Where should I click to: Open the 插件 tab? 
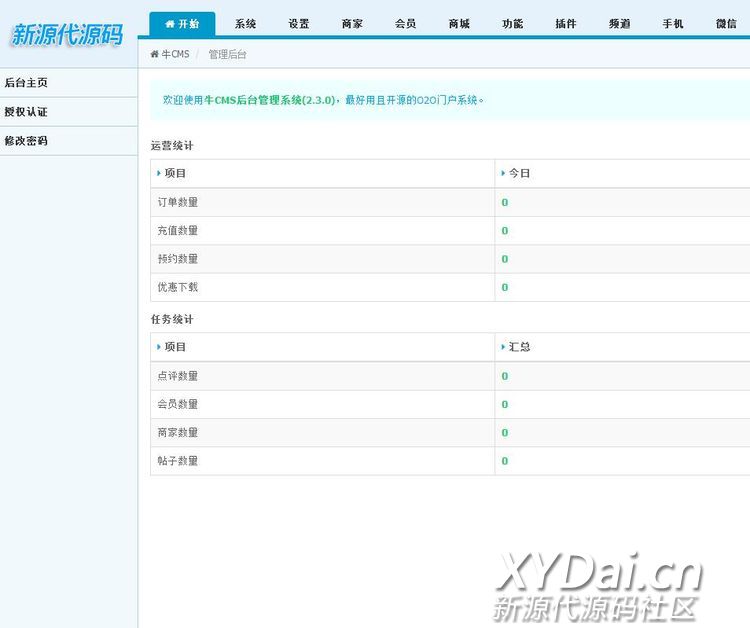566,24
